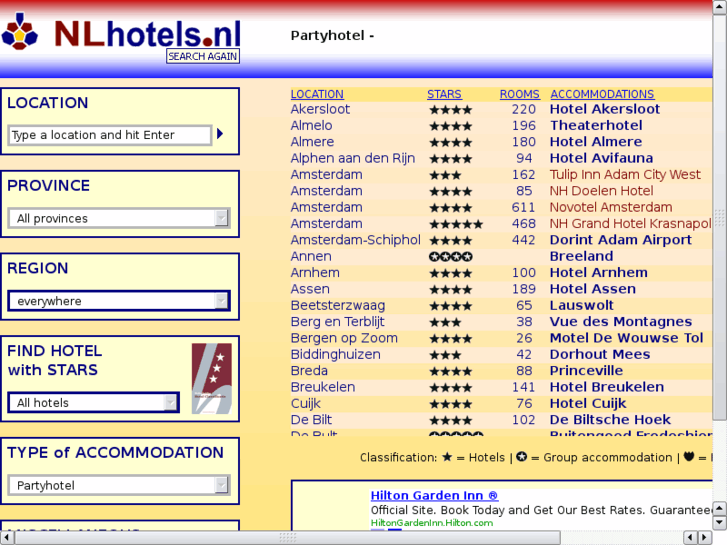Viewport: 727px width, 545px height.
Task: Click the three-star rating for Dorhout Mees
Action: [x=445, y=355]
